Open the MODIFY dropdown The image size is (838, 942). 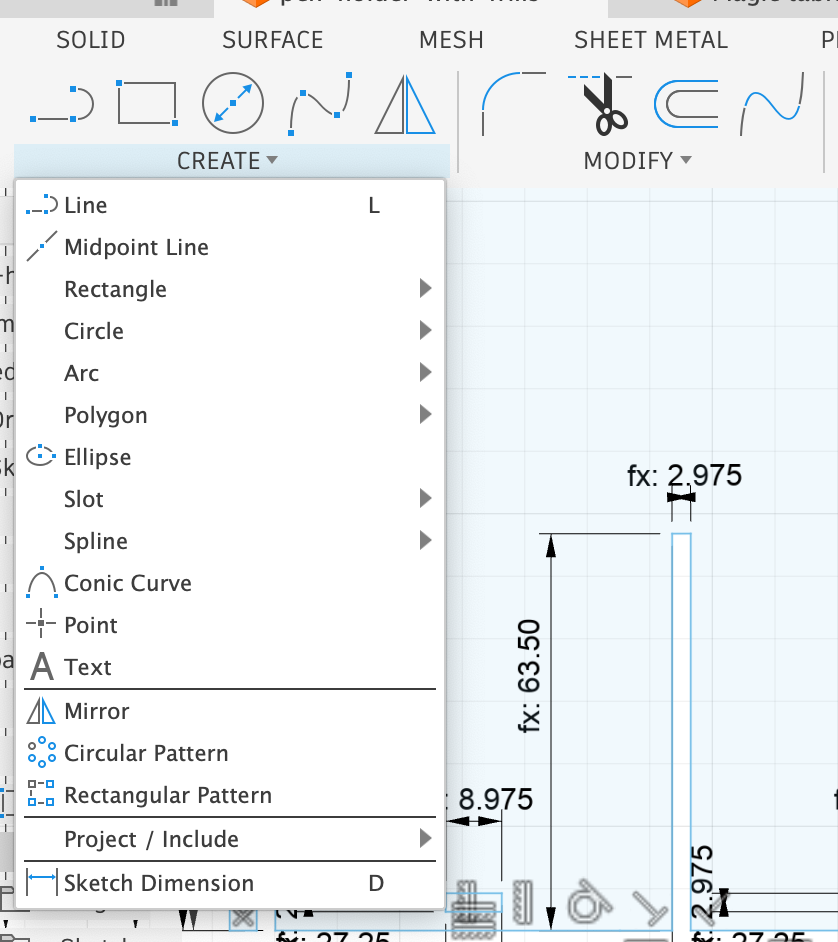click(x=636, y=160)
